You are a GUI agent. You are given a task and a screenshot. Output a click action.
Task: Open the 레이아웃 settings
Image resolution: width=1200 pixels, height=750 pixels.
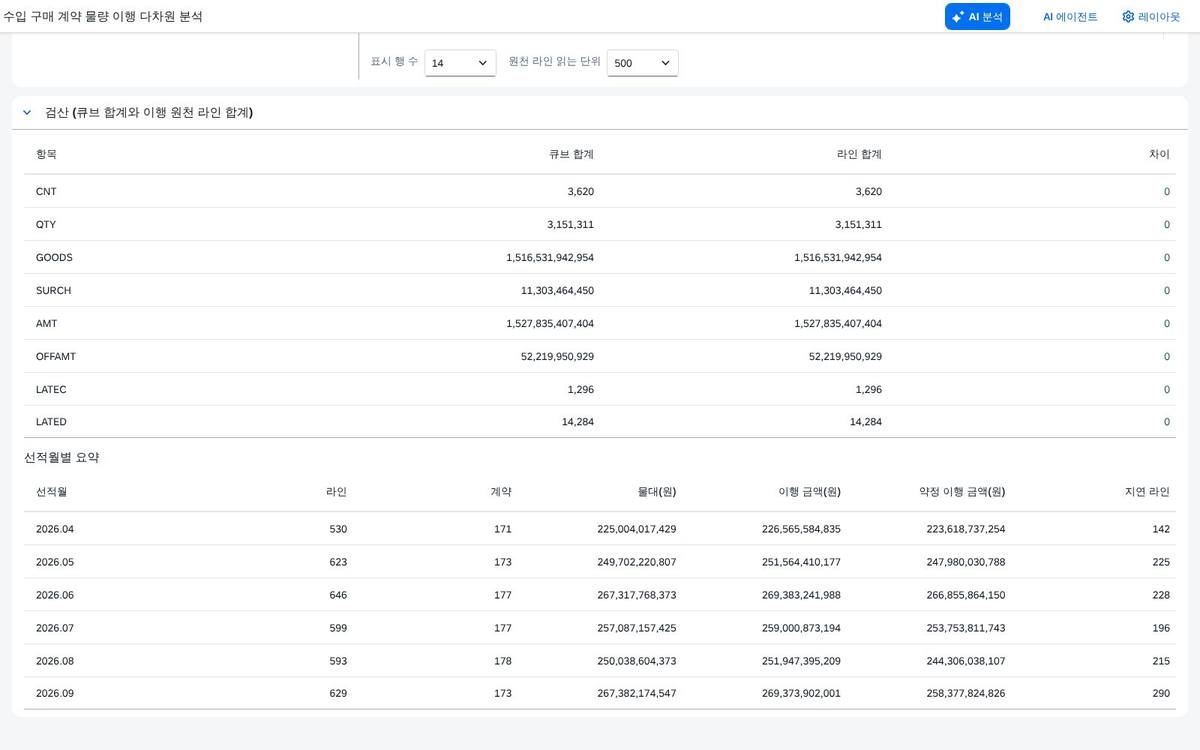1151,17
